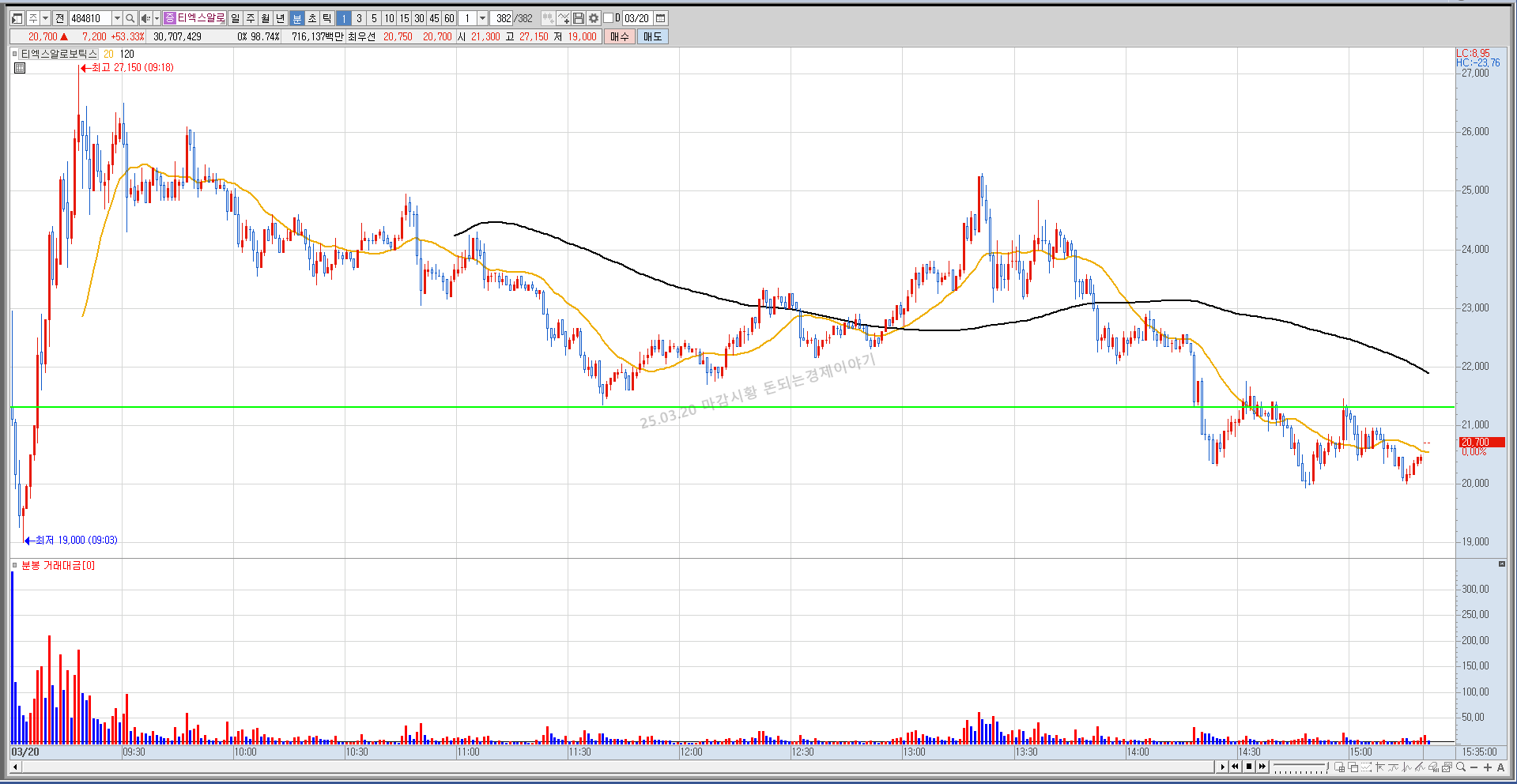Open the data table grid icon
This screenshot has height=784, width=1517.
click(21, 68)
